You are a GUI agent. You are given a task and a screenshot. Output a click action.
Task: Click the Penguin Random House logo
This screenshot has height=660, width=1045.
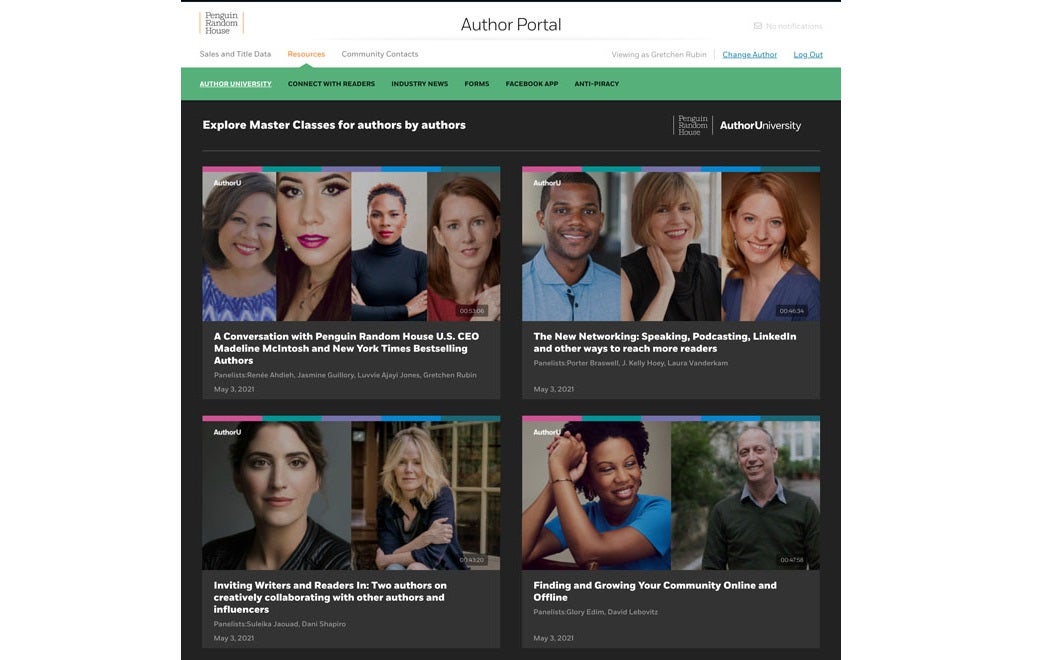click(x=221, y=23)
